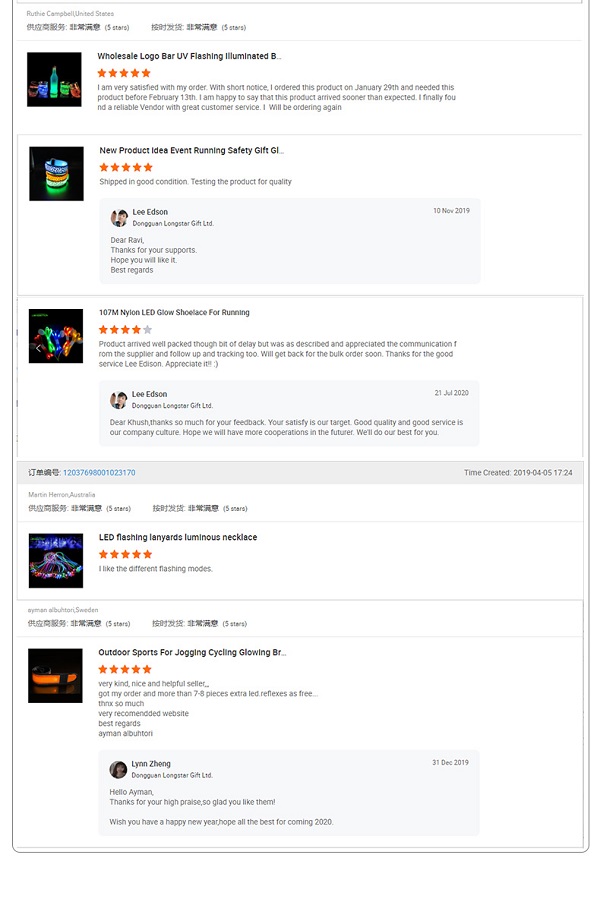Screen dimensions: 600x900
Task: Click the four-star rating on shoelace review
Action: 125,329
